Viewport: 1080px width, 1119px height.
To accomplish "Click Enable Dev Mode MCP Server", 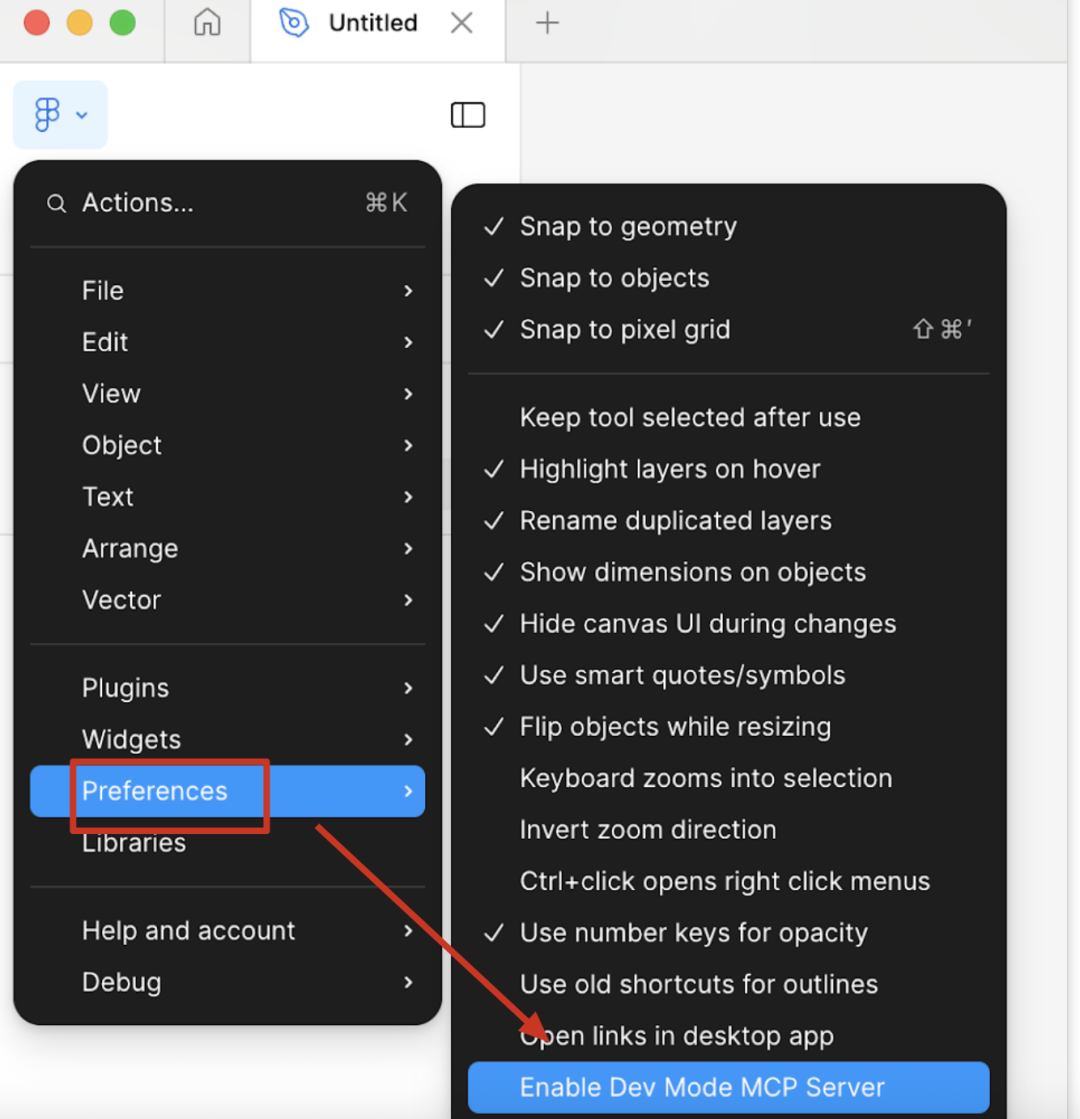I will coord(728,1088).
